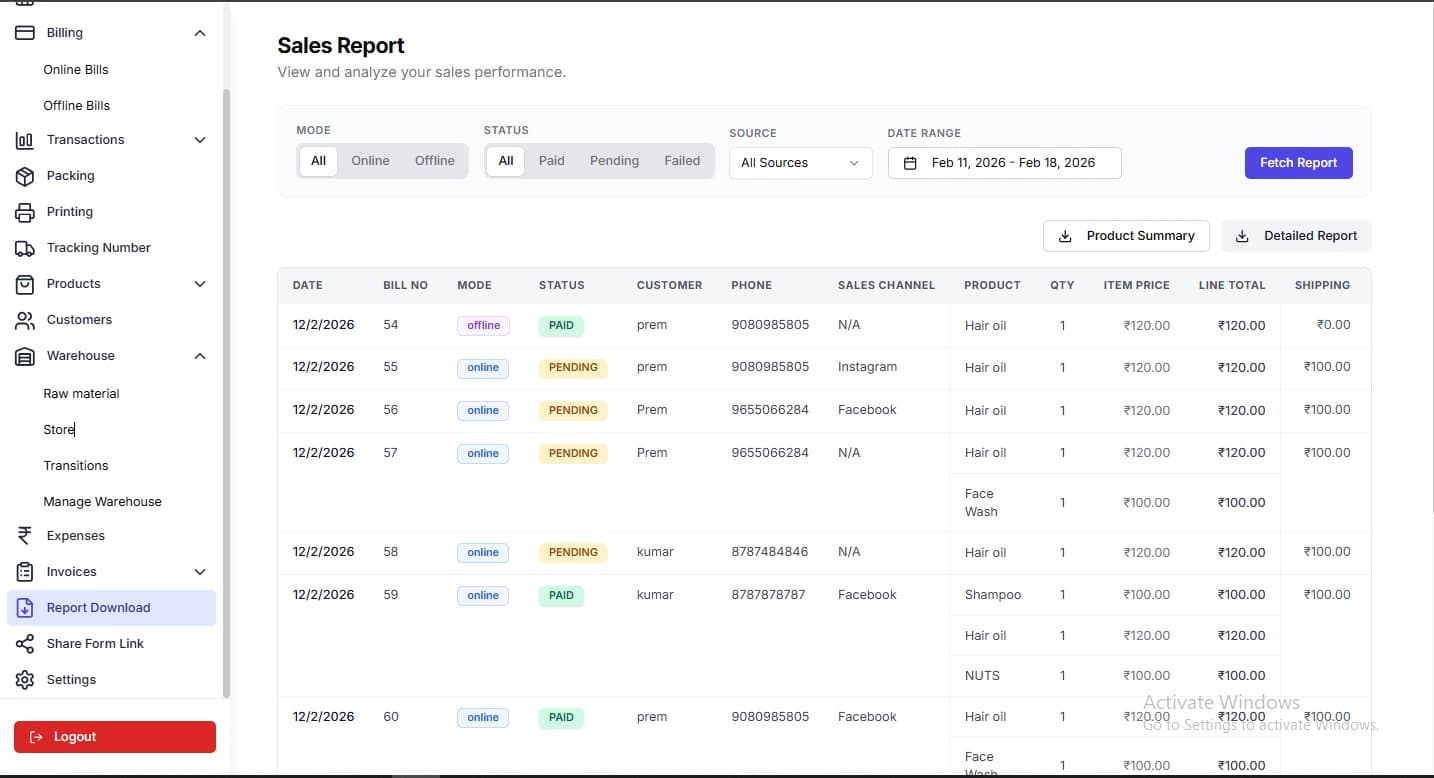Filter by Pending status
This screenshot has width=1434, height=778.
coord(614,161)
